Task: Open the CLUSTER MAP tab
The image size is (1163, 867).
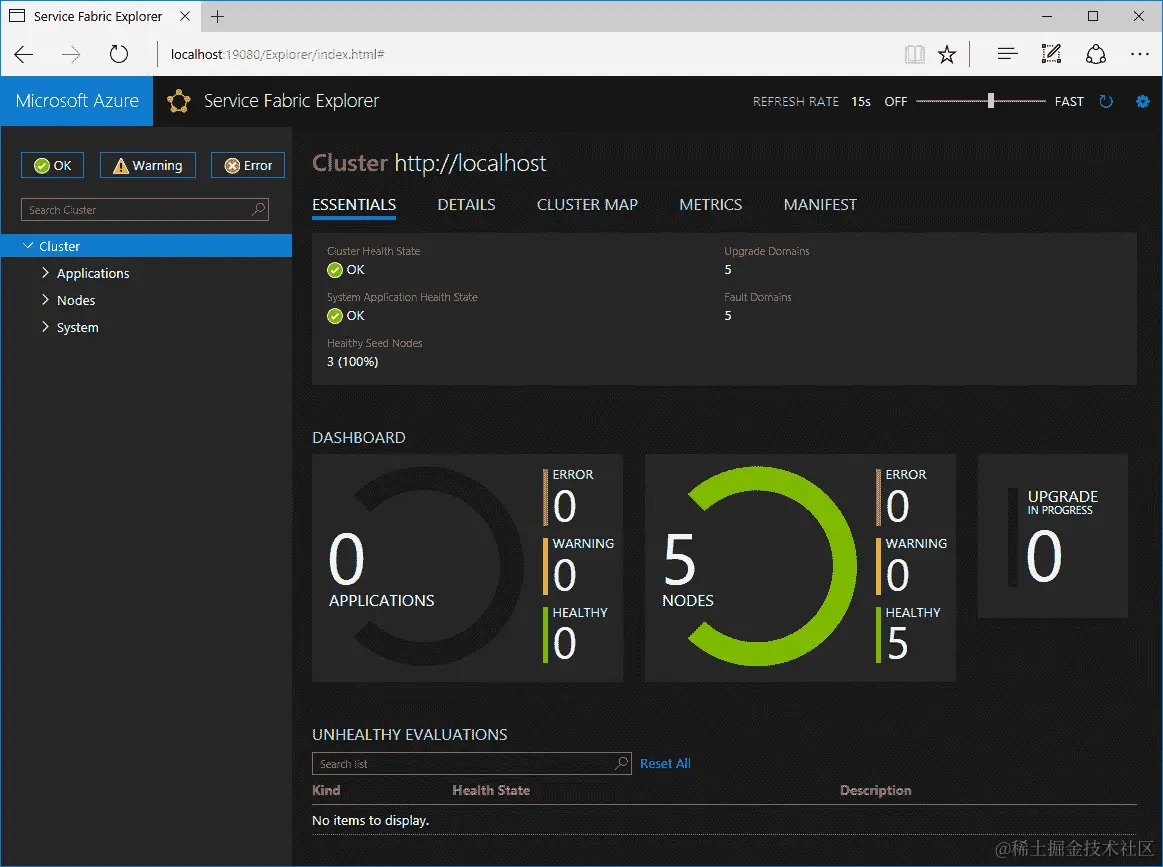Action: pyautogui.click(x=587, y=205)
